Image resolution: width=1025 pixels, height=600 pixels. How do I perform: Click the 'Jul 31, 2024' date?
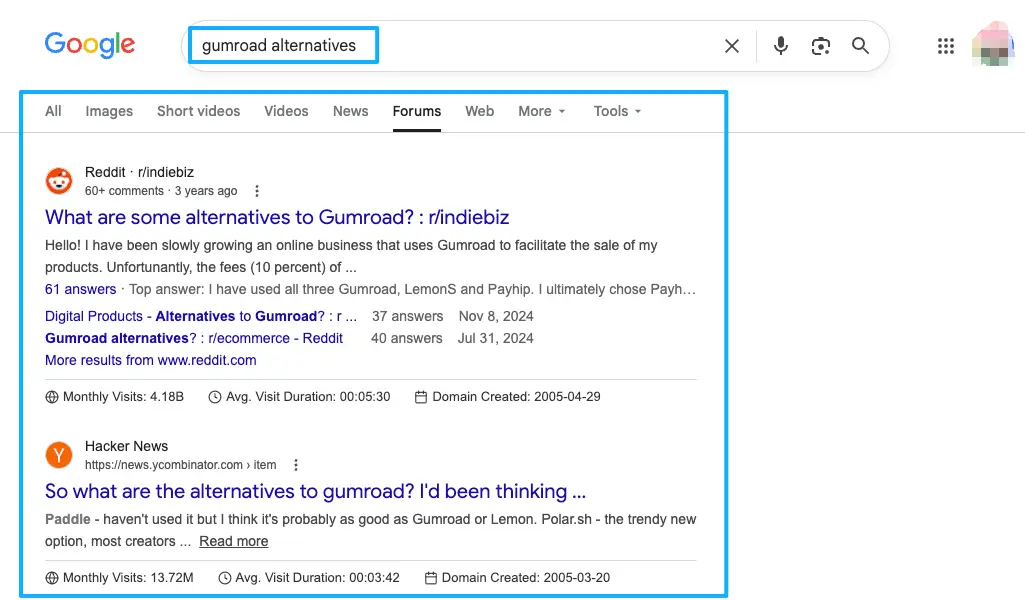pyautogui.click(x=496, y=339)
